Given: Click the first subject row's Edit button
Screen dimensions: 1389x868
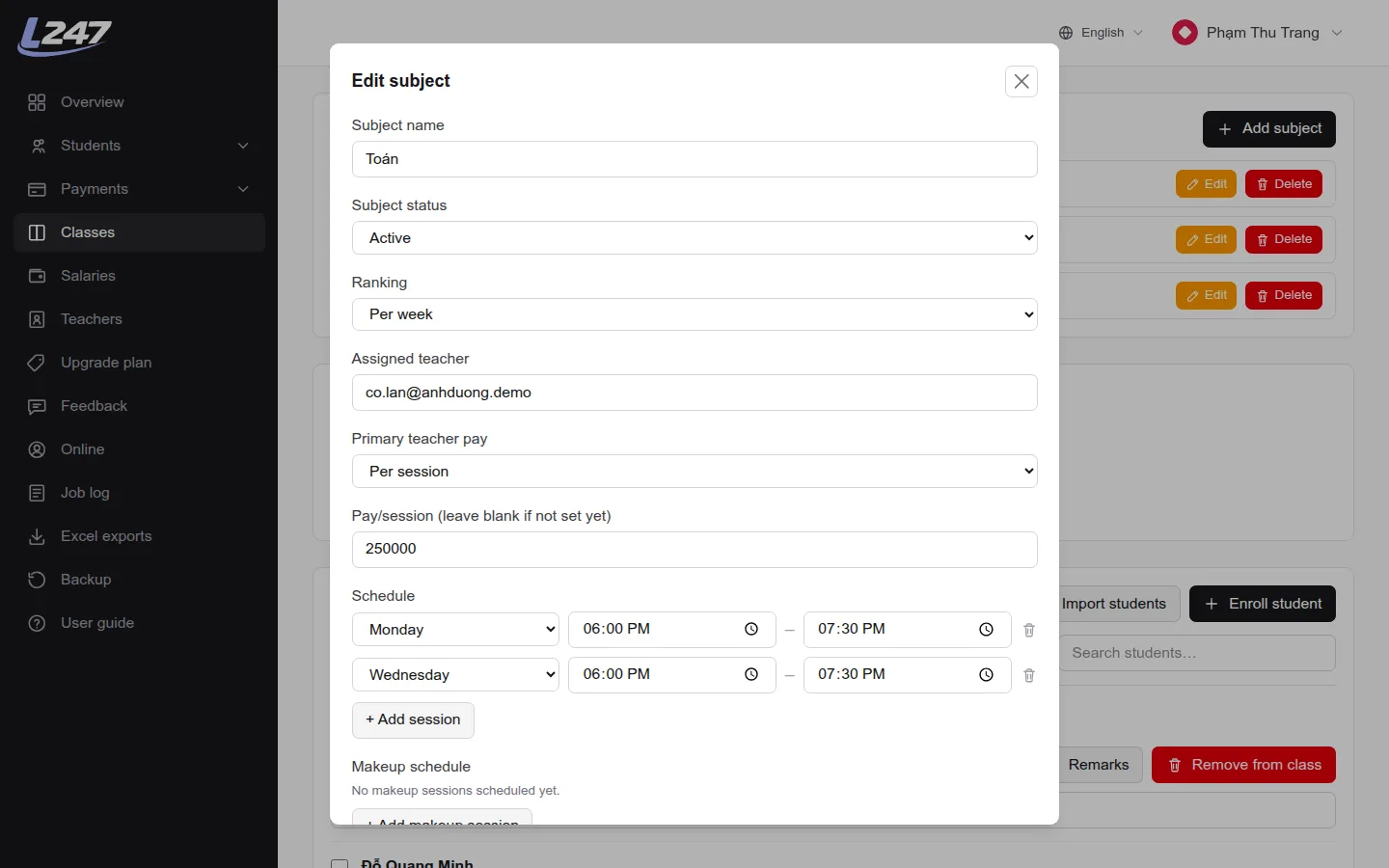Looking at the screenshot, I should (x=1206, y=184).
